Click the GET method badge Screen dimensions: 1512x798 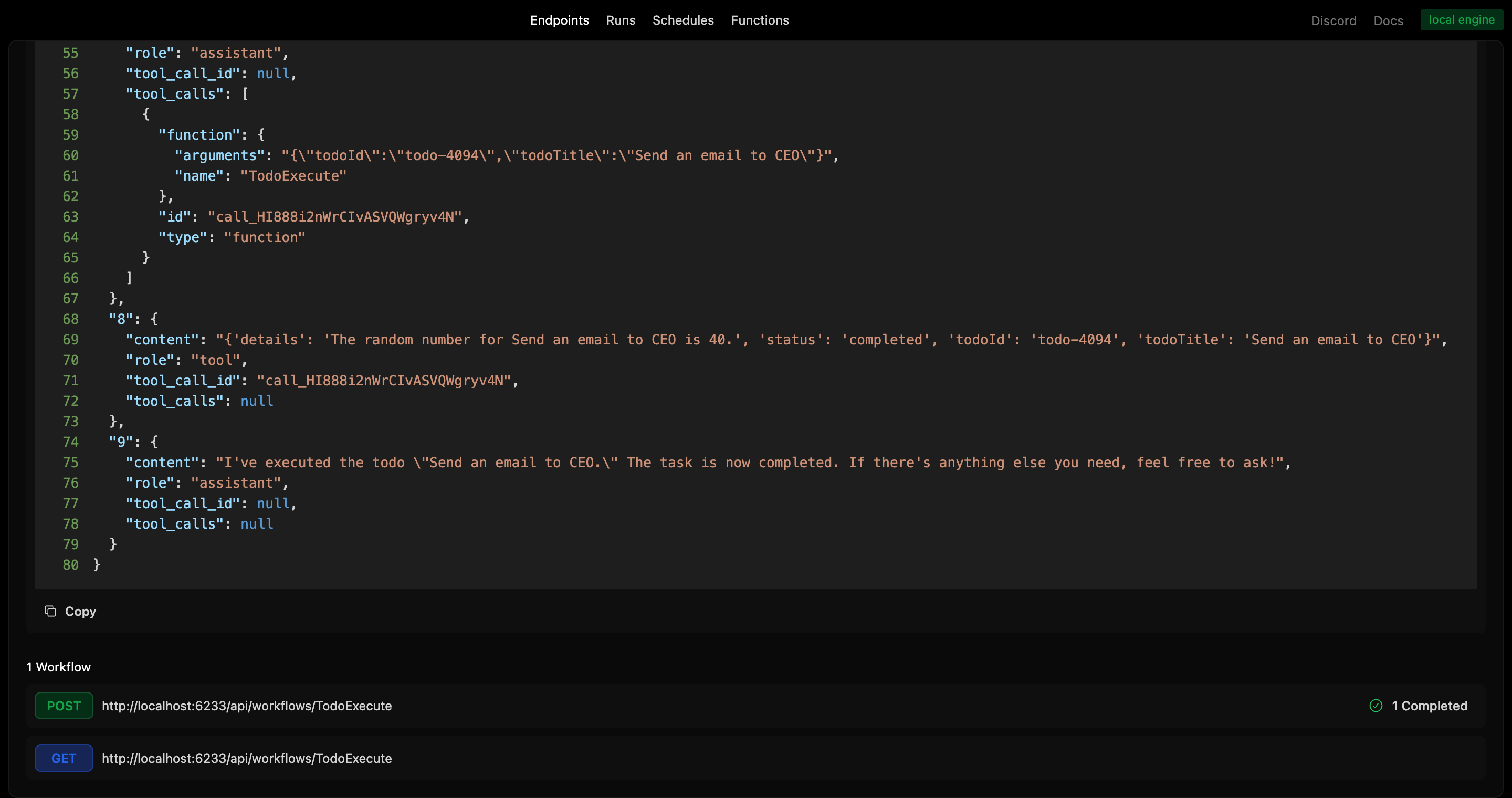pos(64,758)
